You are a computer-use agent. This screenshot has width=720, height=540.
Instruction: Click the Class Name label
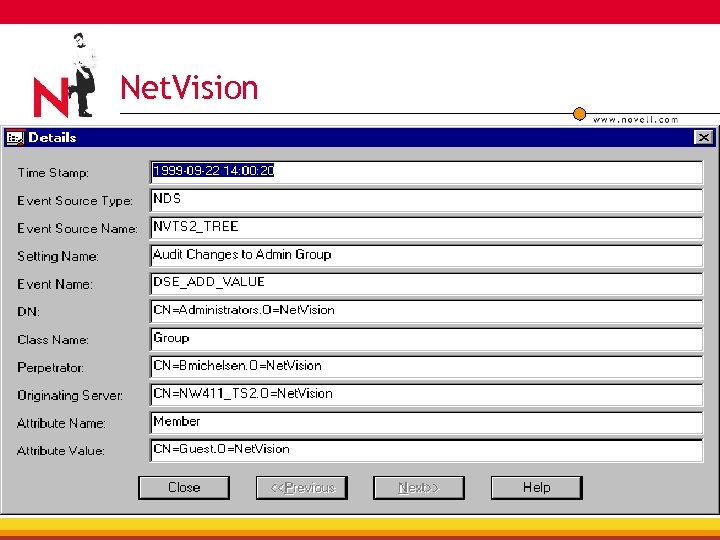(53, 340)
